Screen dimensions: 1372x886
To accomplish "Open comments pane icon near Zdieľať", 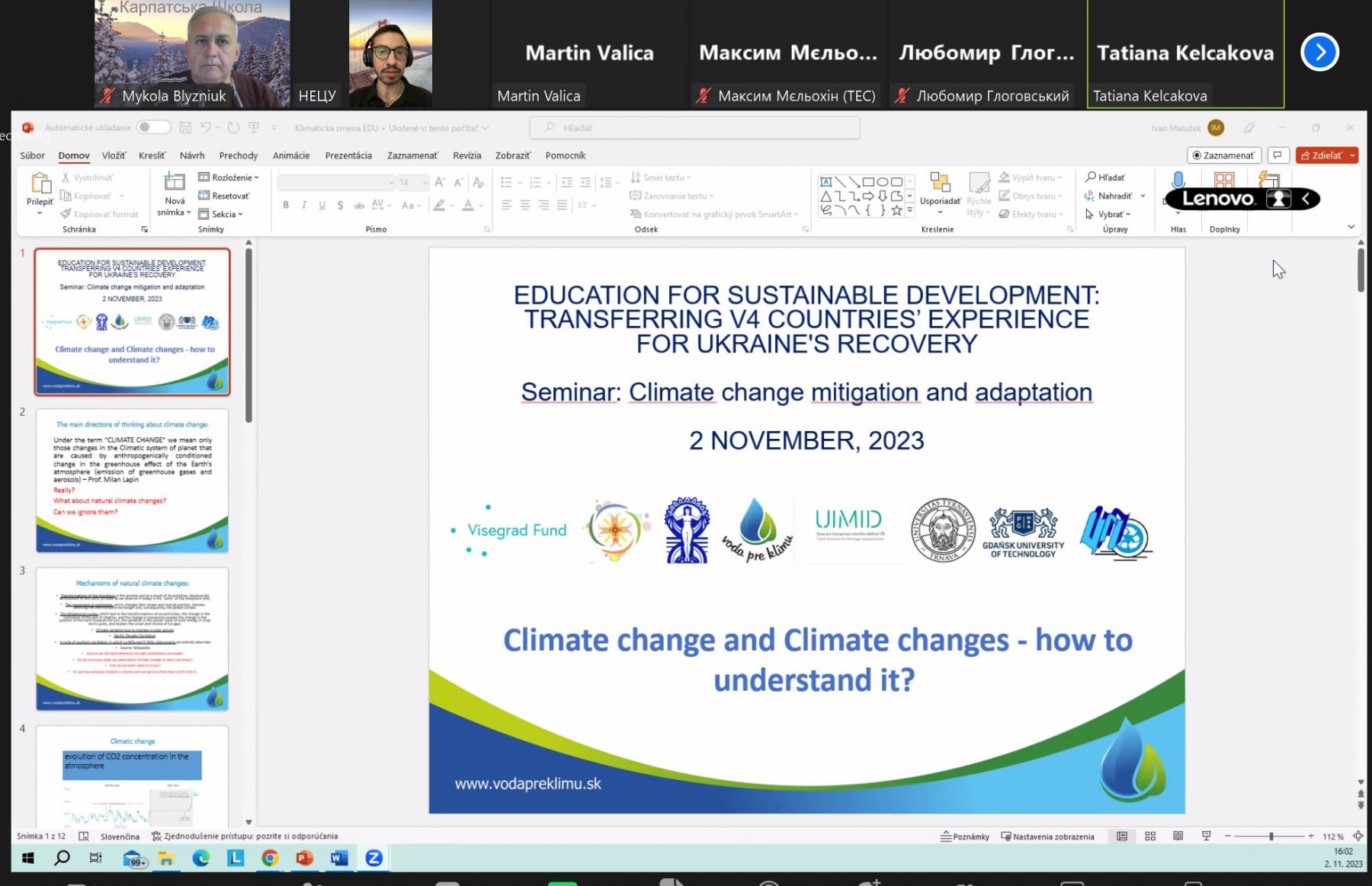I will (x=1277, y=155).
